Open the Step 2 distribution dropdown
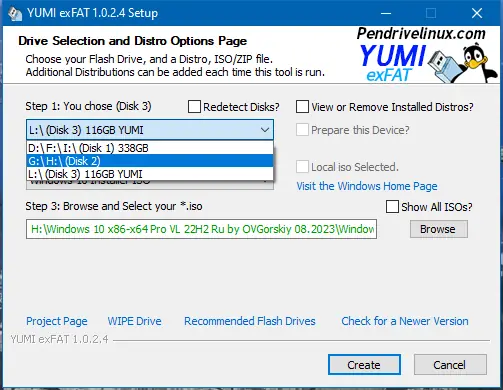The width and height of the screenshot is (503, 390). pos(150,185)
